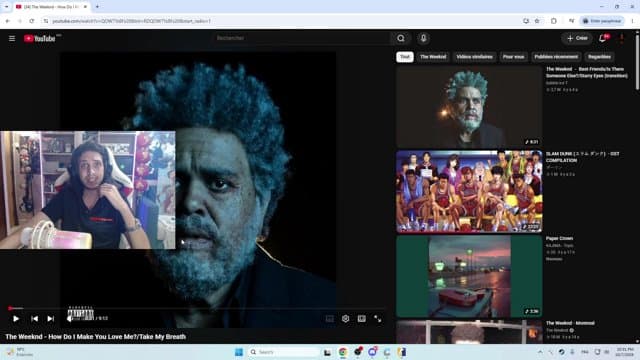Skip to the next video
The image size is (640, 360).
[x=51, y=319]
